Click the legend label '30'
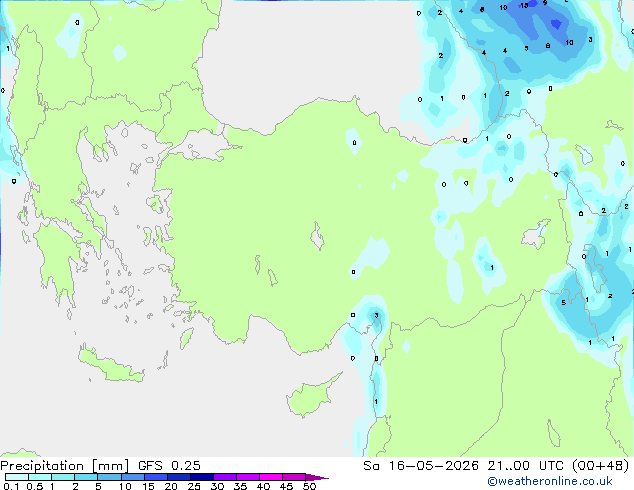The width and height of the screenshot is (634, 490). pyautogui.click(x=217, y=486)
